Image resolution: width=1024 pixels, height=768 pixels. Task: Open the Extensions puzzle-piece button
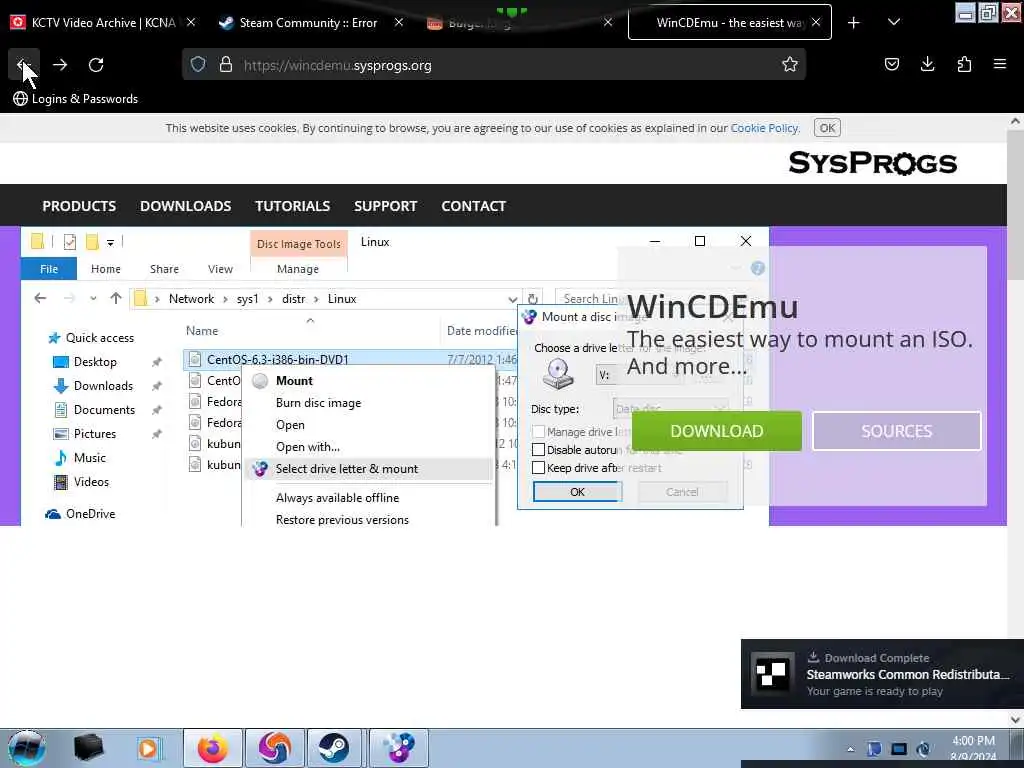[964, 64]
